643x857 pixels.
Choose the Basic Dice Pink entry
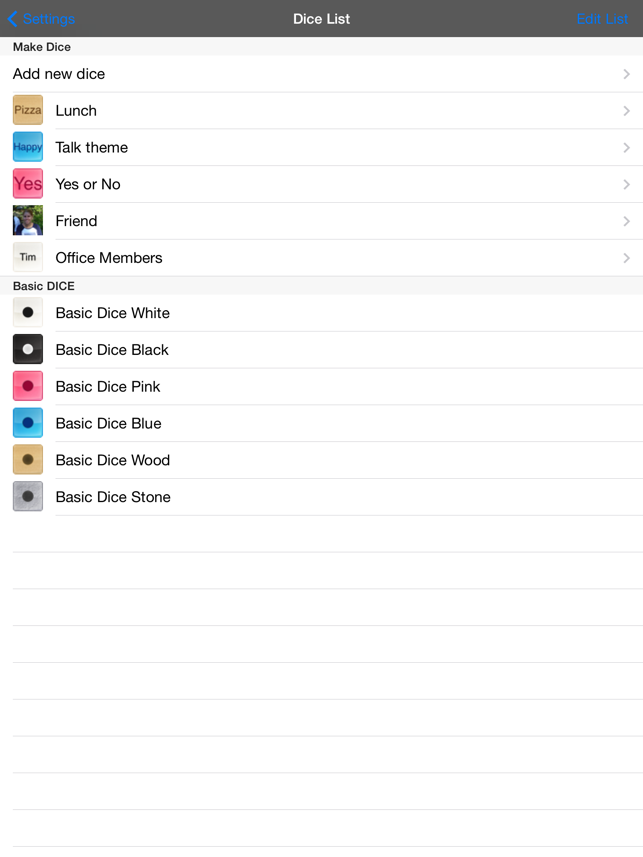[322, 386]
